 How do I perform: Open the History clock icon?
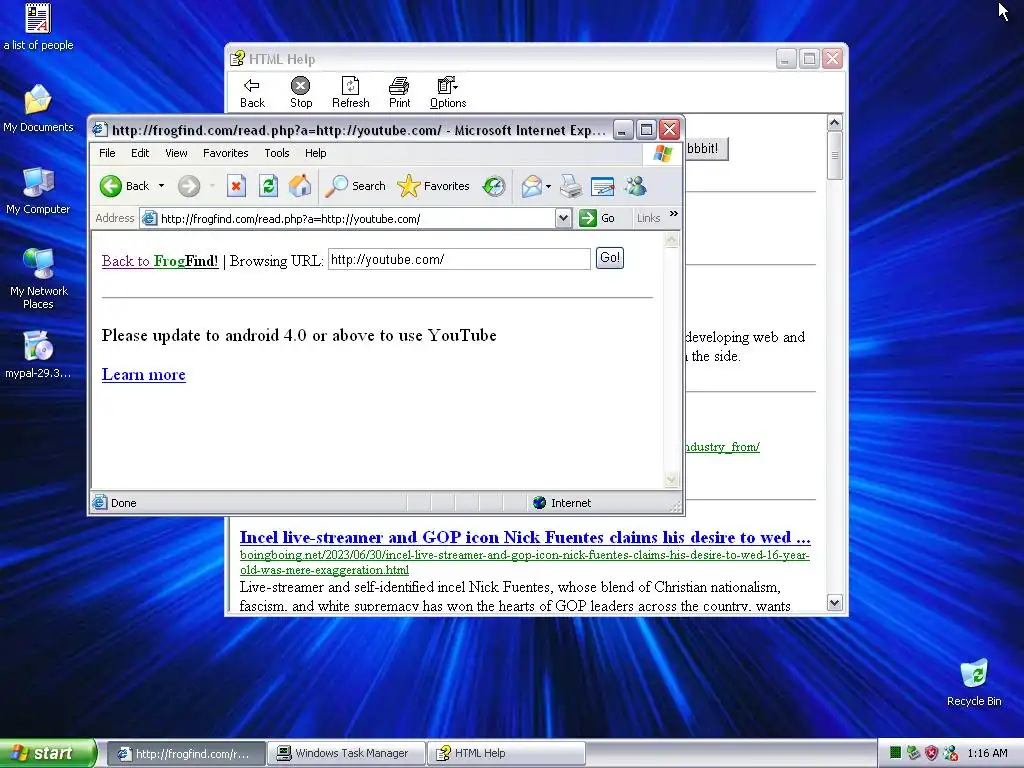[x=494, y=186]
